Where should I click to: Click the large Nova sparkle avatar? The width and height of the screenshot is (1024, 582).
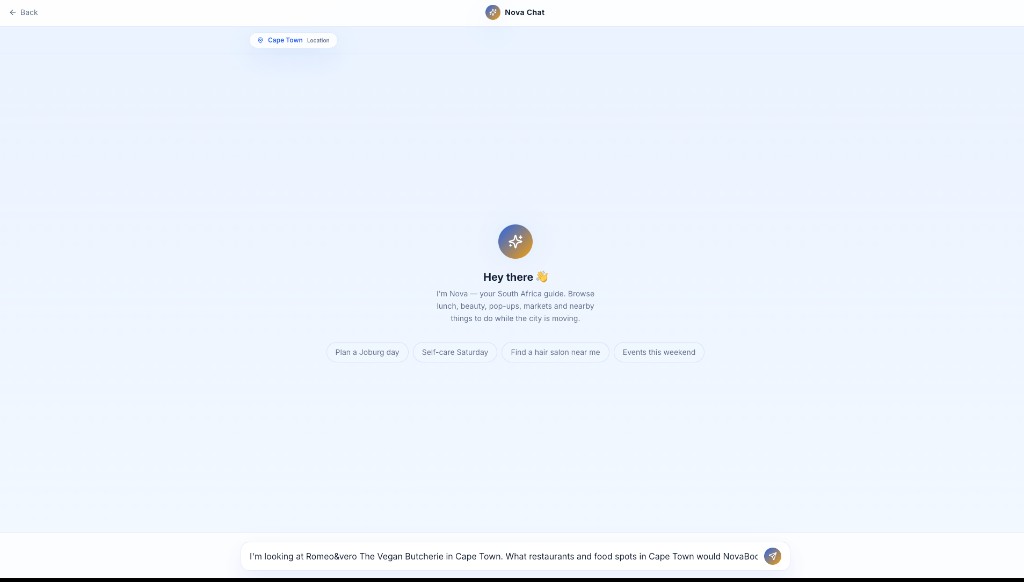(x=515, y=242)
